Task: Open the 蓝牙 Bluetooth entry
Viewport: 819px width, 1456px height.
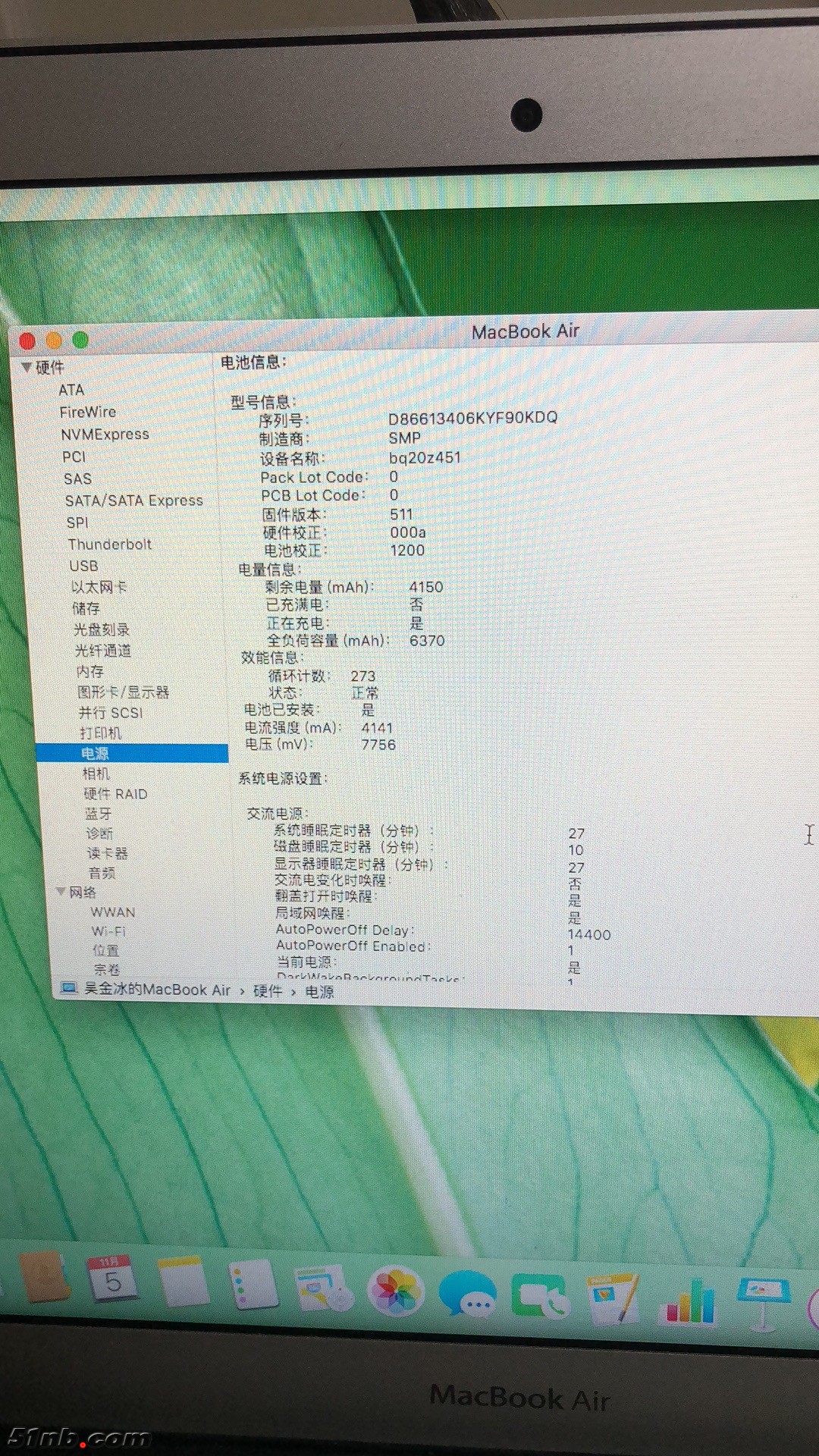Action: tap(99, 813)
